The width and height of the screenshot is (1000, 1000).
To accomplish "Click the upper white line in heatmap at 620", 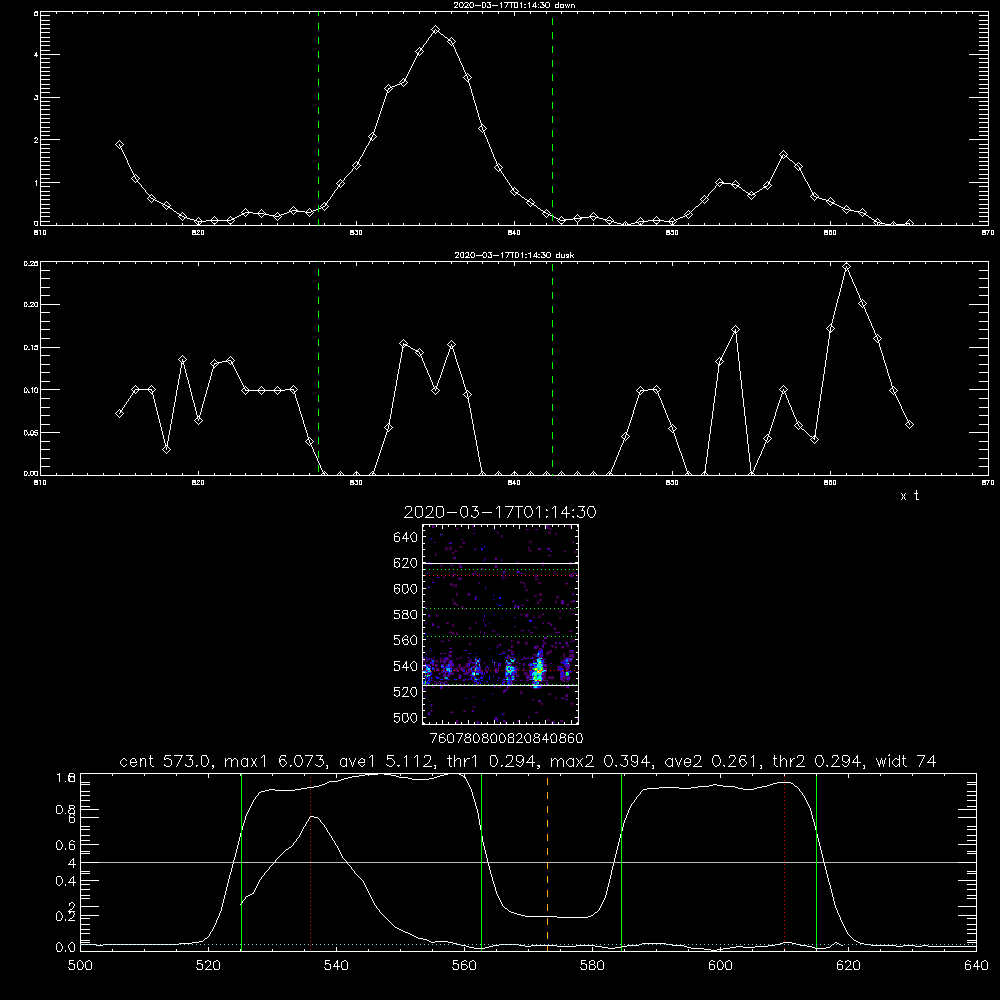I will click(501, 563).
